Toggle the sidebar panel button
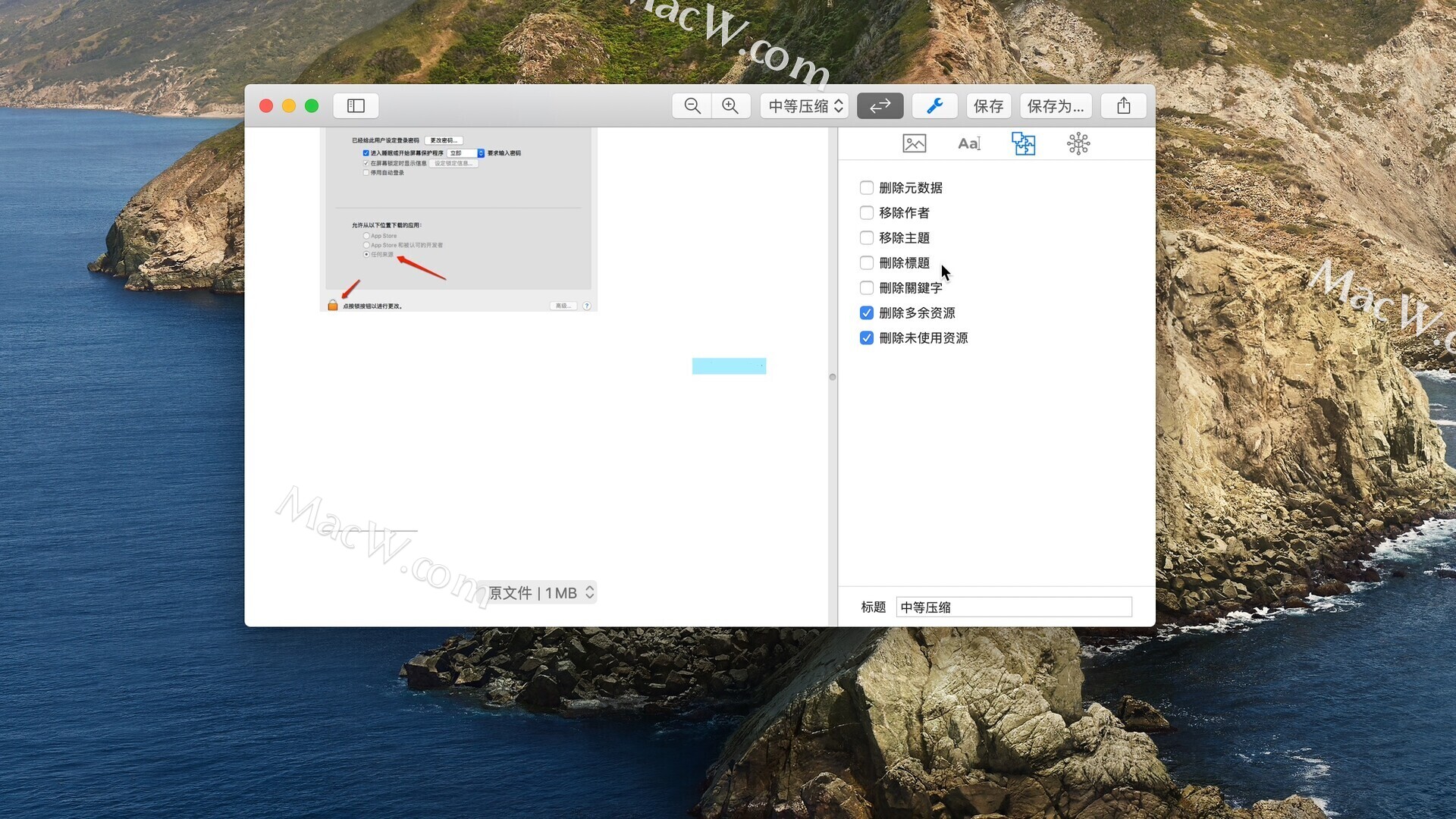 point(356,106)
